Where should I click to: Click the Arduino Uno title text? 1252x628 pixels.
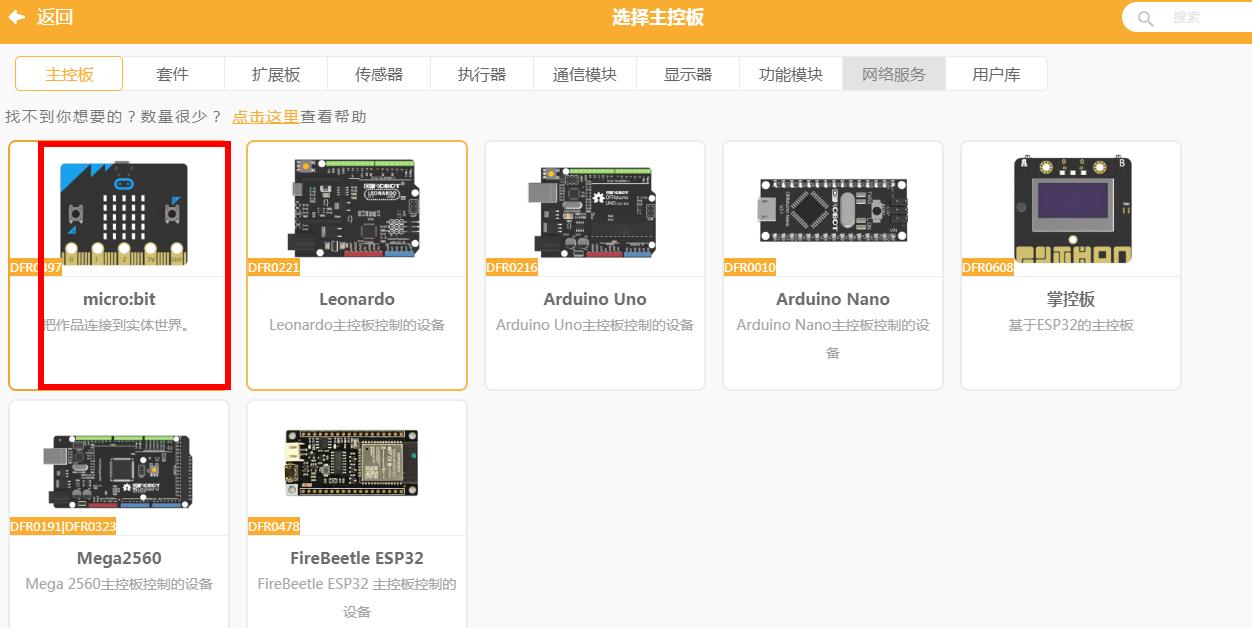point(595,299)
